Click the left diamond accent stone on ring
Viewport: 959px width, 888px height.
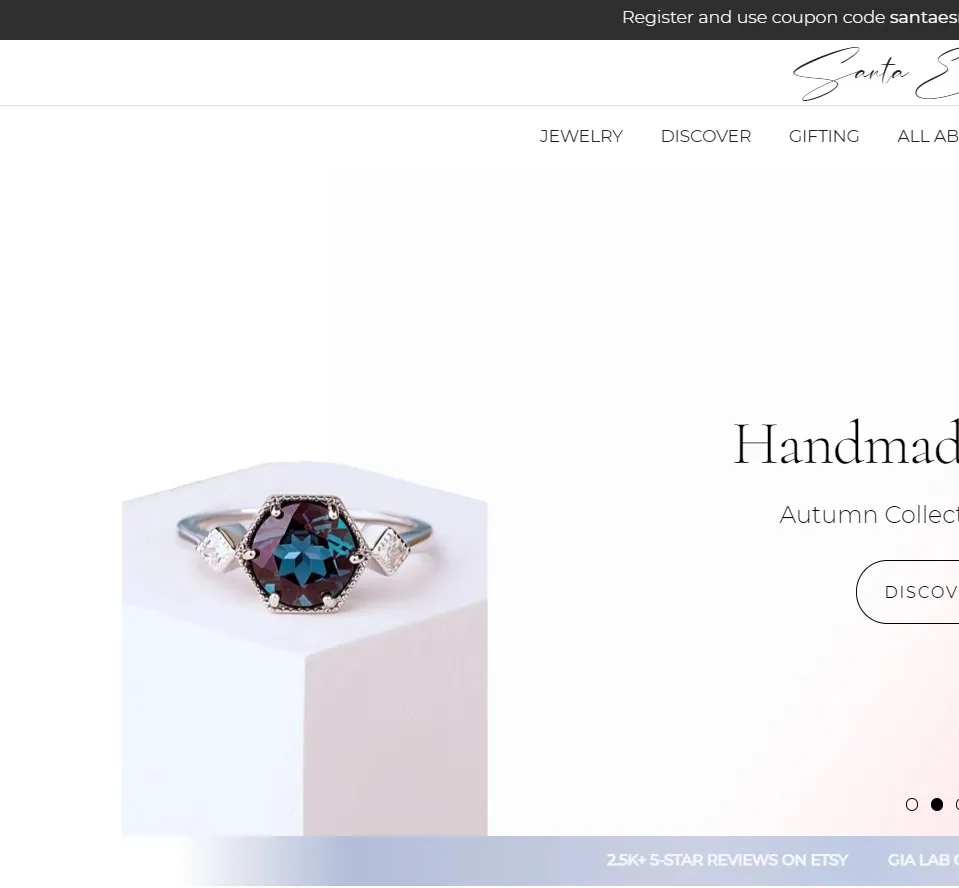tap(217, 550)
